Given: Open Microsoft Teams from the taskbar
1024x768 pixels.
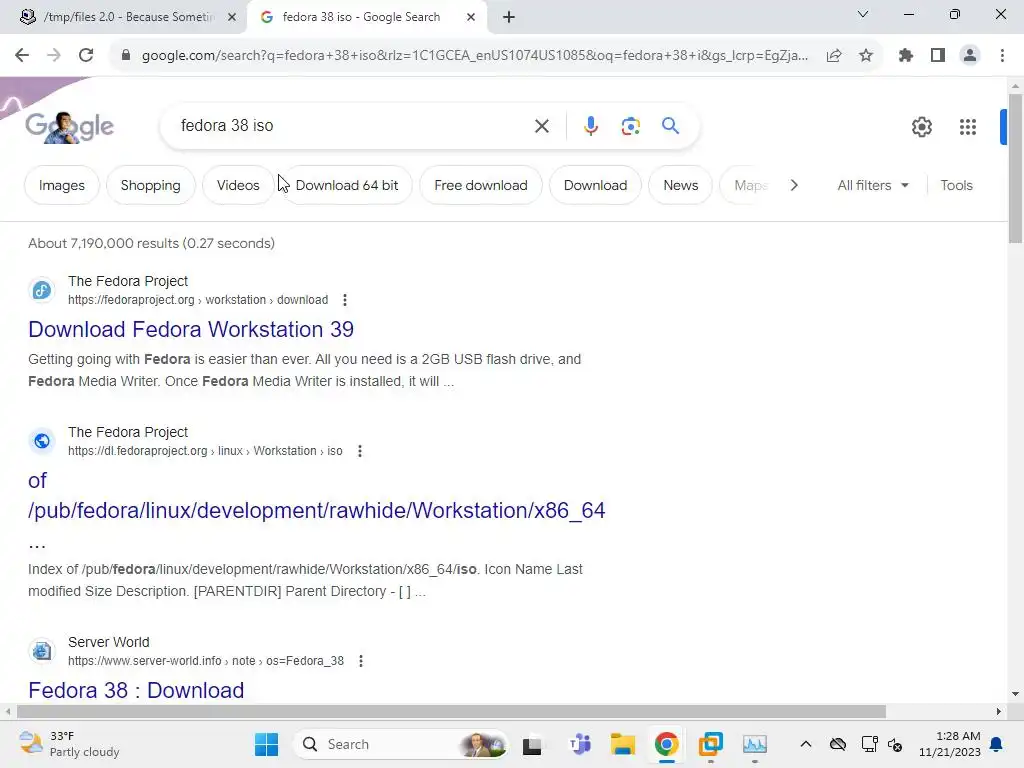Looking at the screenshot, I should (x=580, y=744).
